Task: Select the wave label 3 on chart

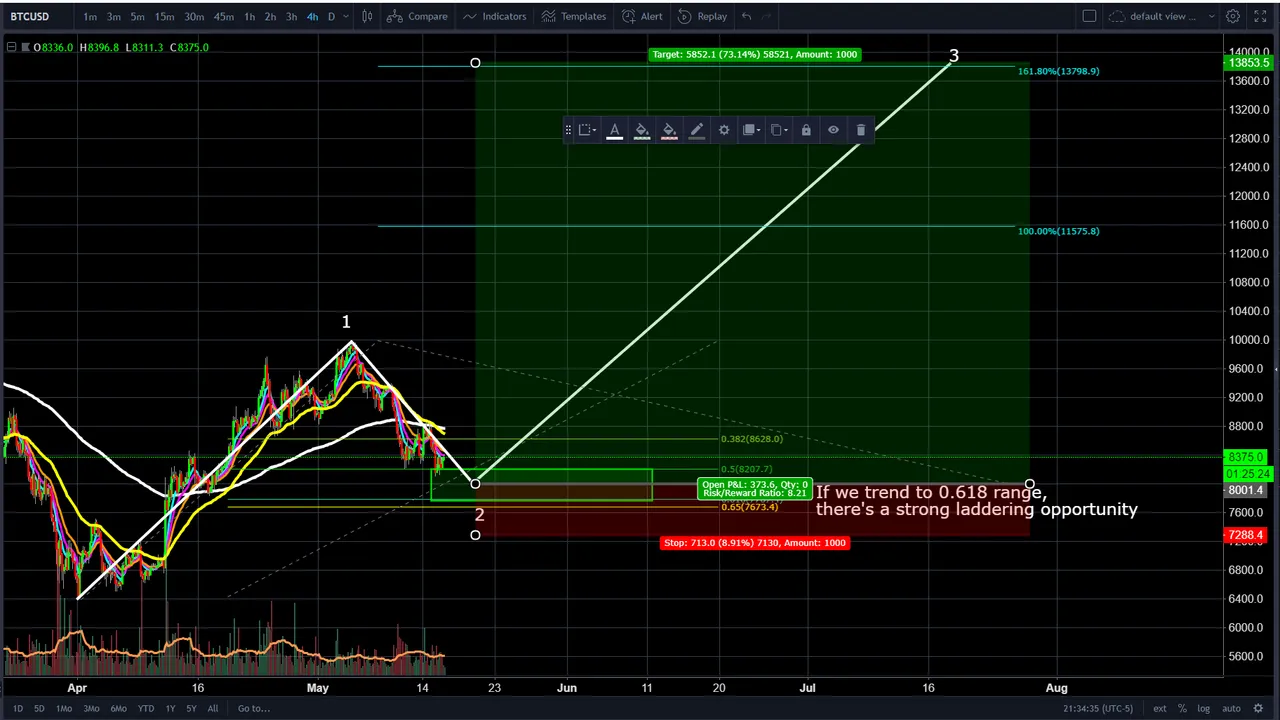Action: pos(954,56)
